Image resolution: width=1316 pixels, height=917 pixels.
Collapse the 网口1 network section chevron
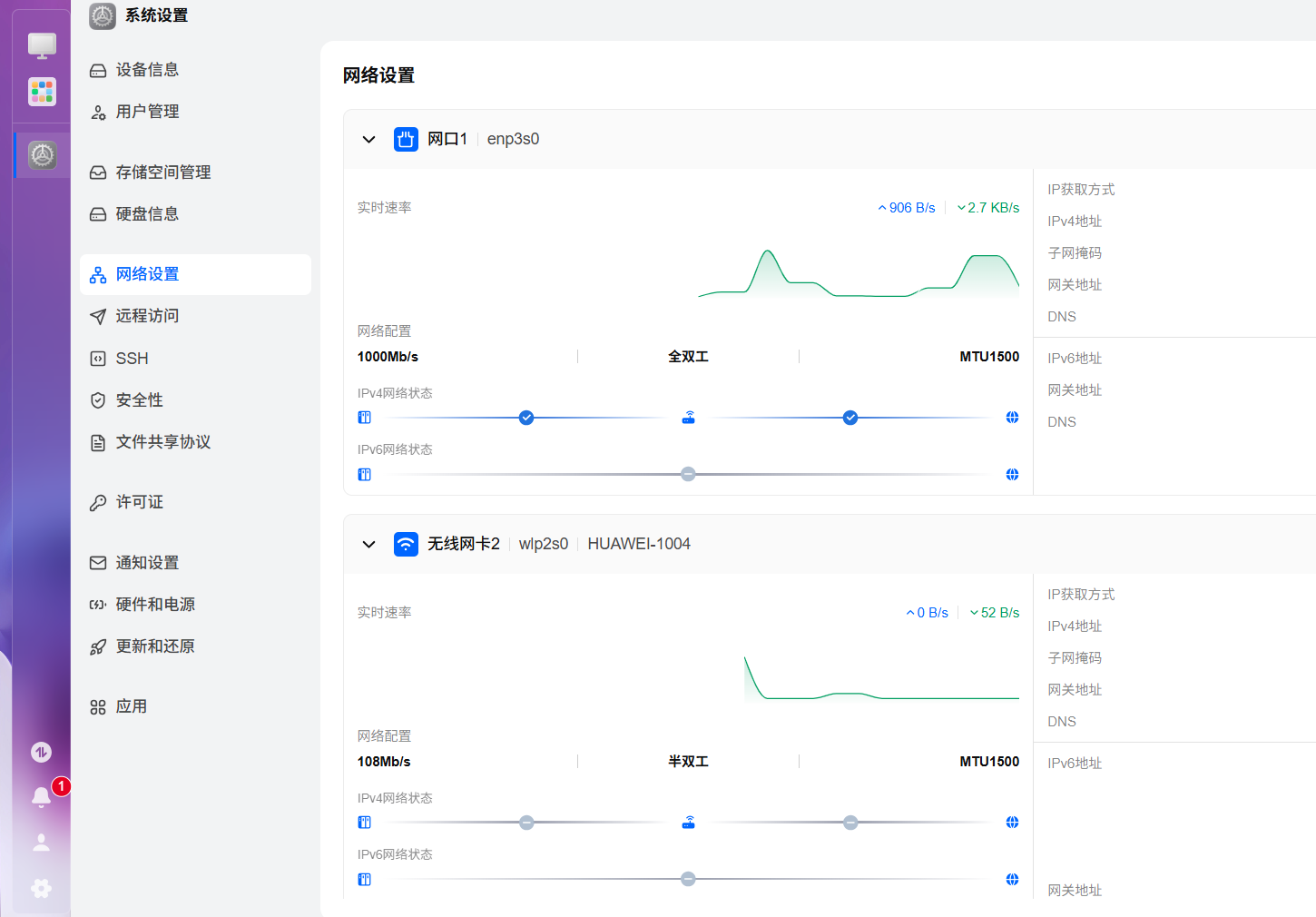[368, 140]
